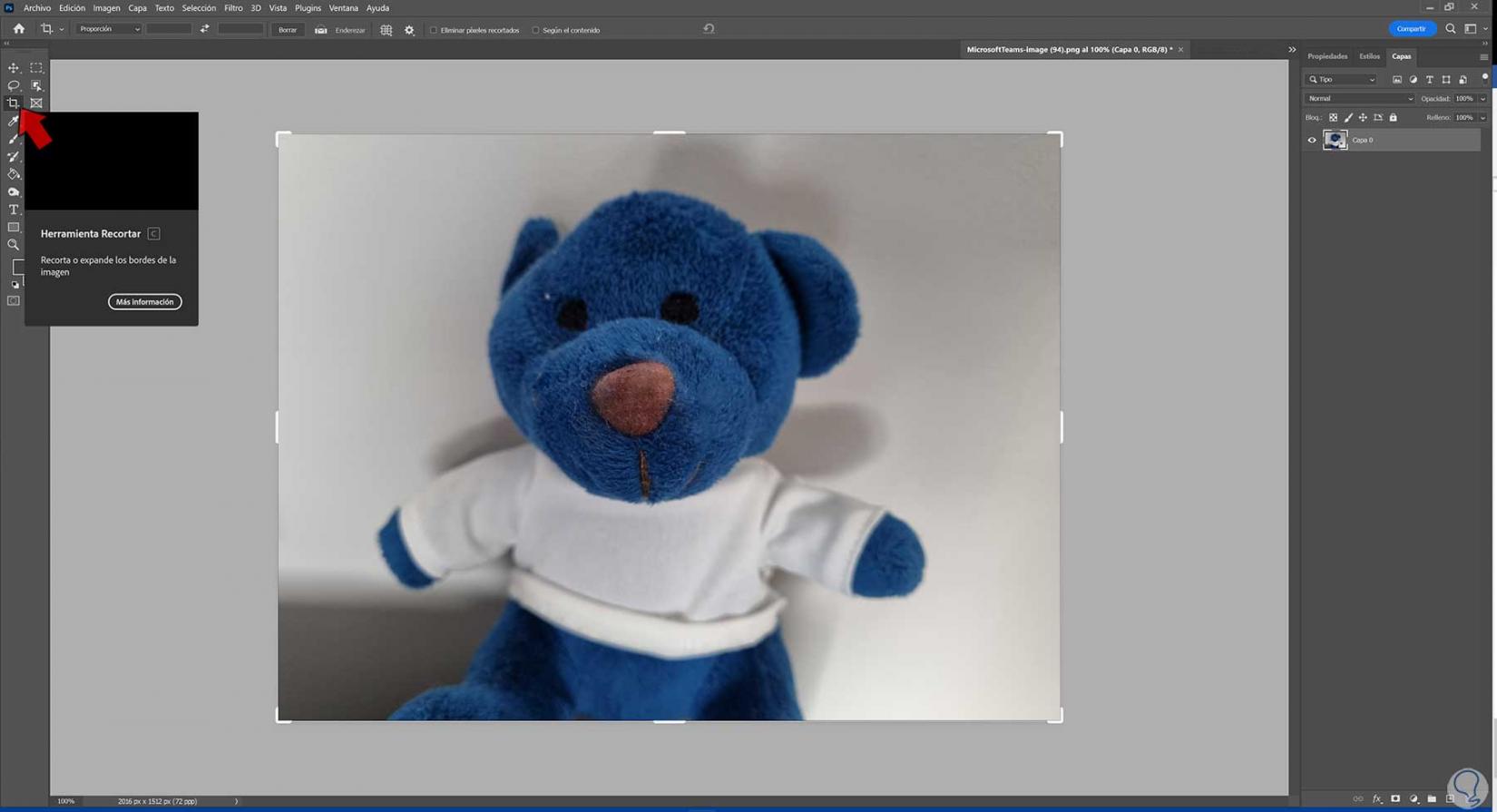Open the Filtro menu
The height and width of the screenshot is (812, 1497).
tap(233, 8)
